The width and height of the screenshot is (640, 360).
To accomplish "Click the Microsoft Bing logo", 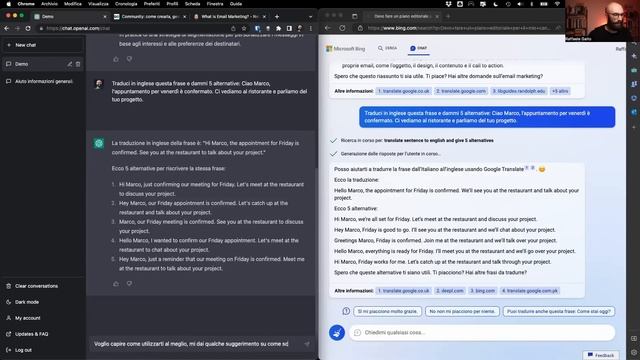I will click(x=345, y=49).
